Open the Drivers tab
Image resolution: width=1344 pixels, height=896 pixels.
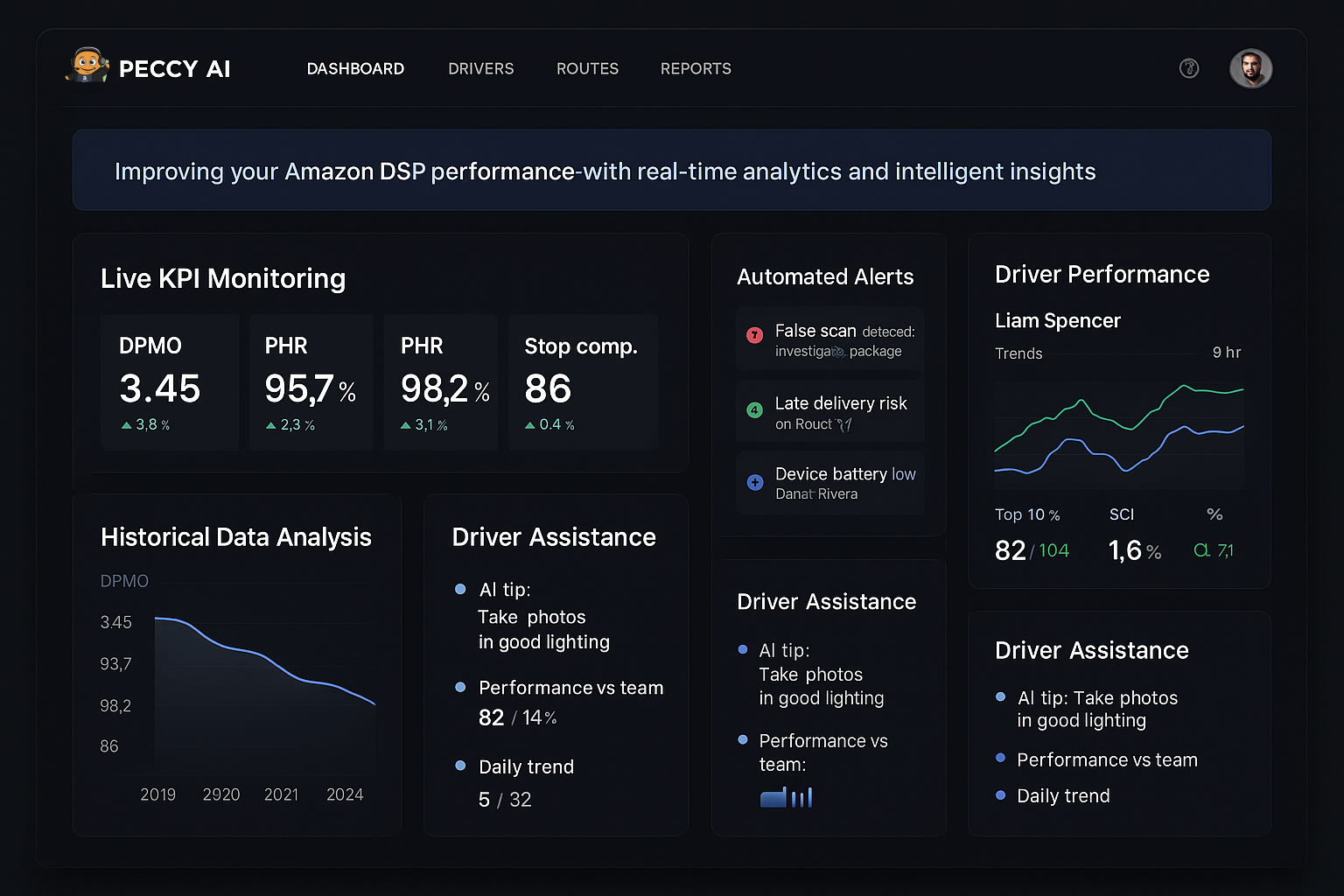481,68
